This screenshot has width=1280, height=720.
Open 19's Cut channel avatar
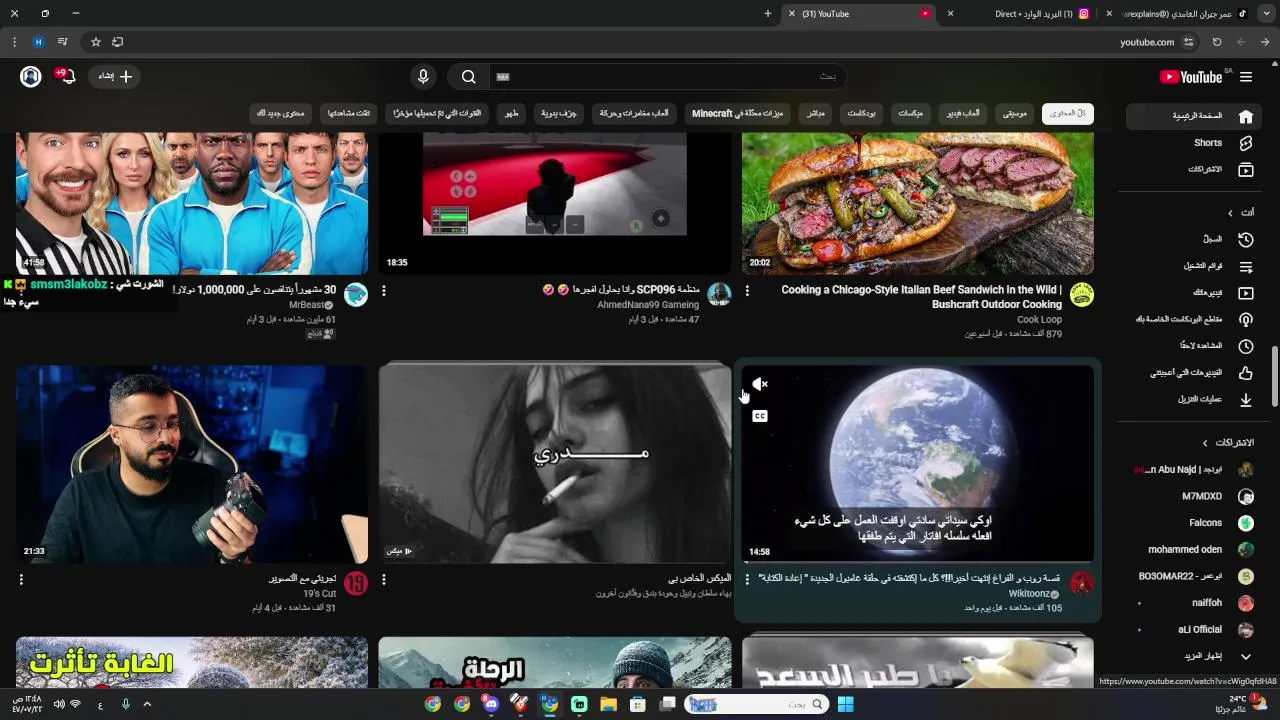pos(356,583)
